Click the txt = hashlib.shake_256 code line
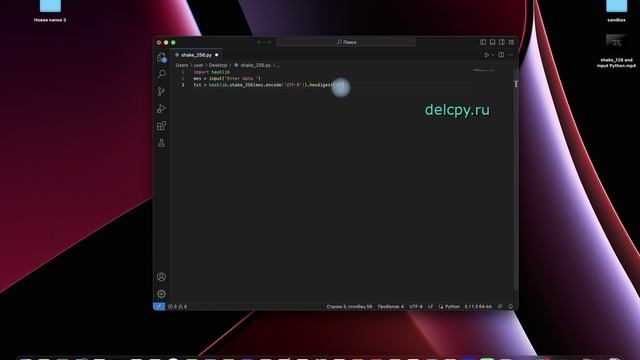This screenshot has height=360, width=640. coord(269,85)
